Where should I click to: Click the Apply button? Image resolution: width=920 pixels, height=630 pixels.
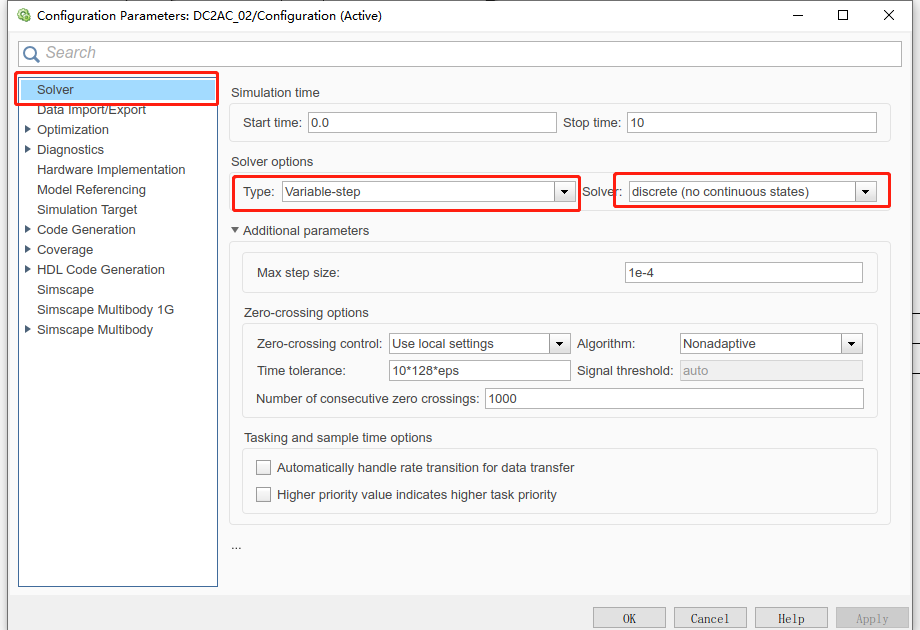click(x=872, y=618)
